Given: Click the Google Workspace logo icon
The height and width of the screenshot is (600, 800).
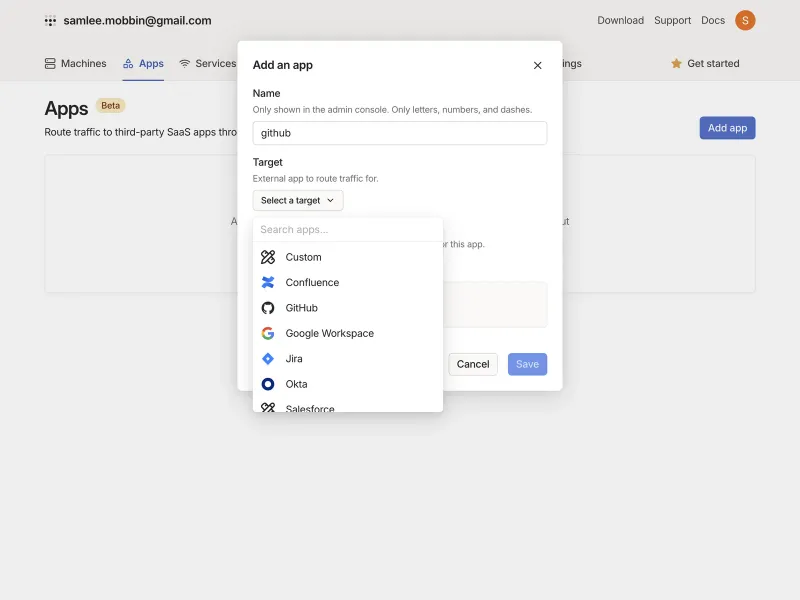Looking at the screenshot, I should (x=268, y=333).
